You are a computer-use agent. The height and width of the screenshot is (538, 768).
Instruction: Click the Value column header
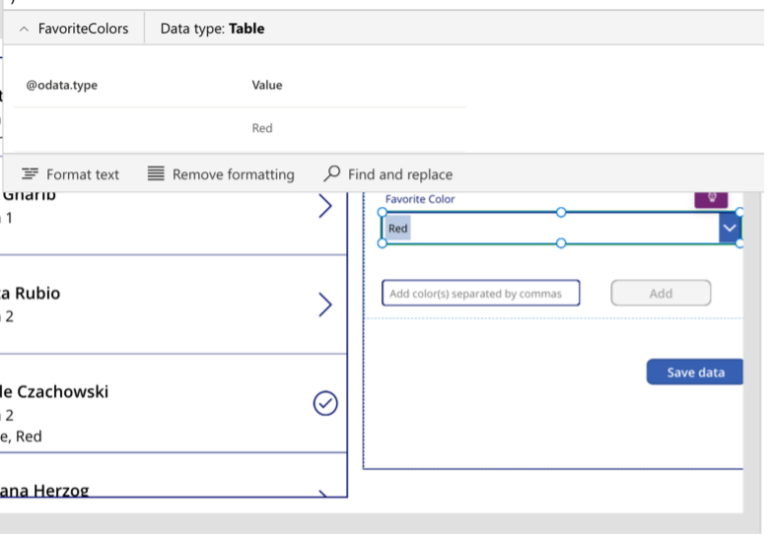click(267, 85)
